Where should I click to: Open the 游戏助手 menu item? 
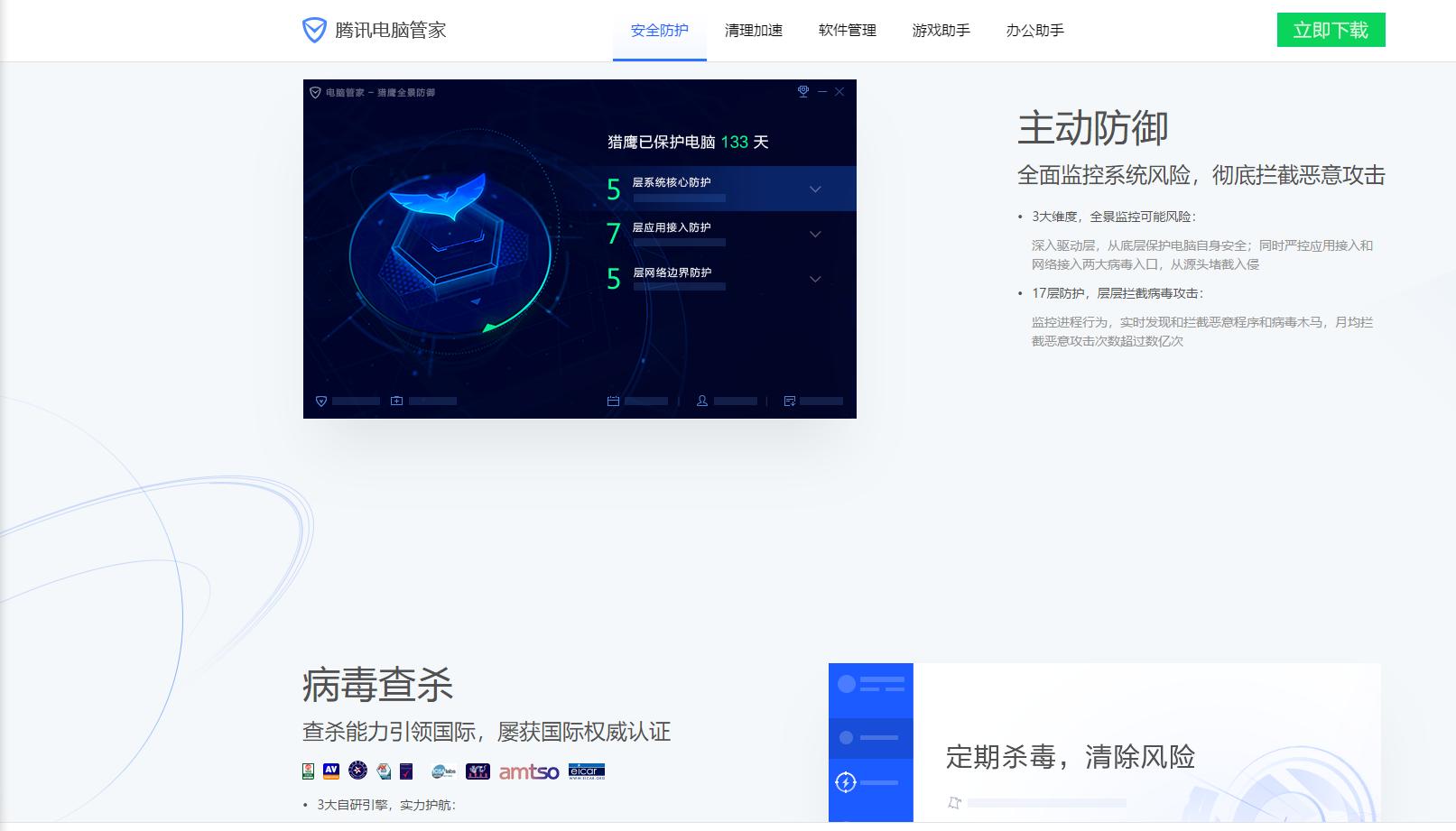click(x=941, y=30)
